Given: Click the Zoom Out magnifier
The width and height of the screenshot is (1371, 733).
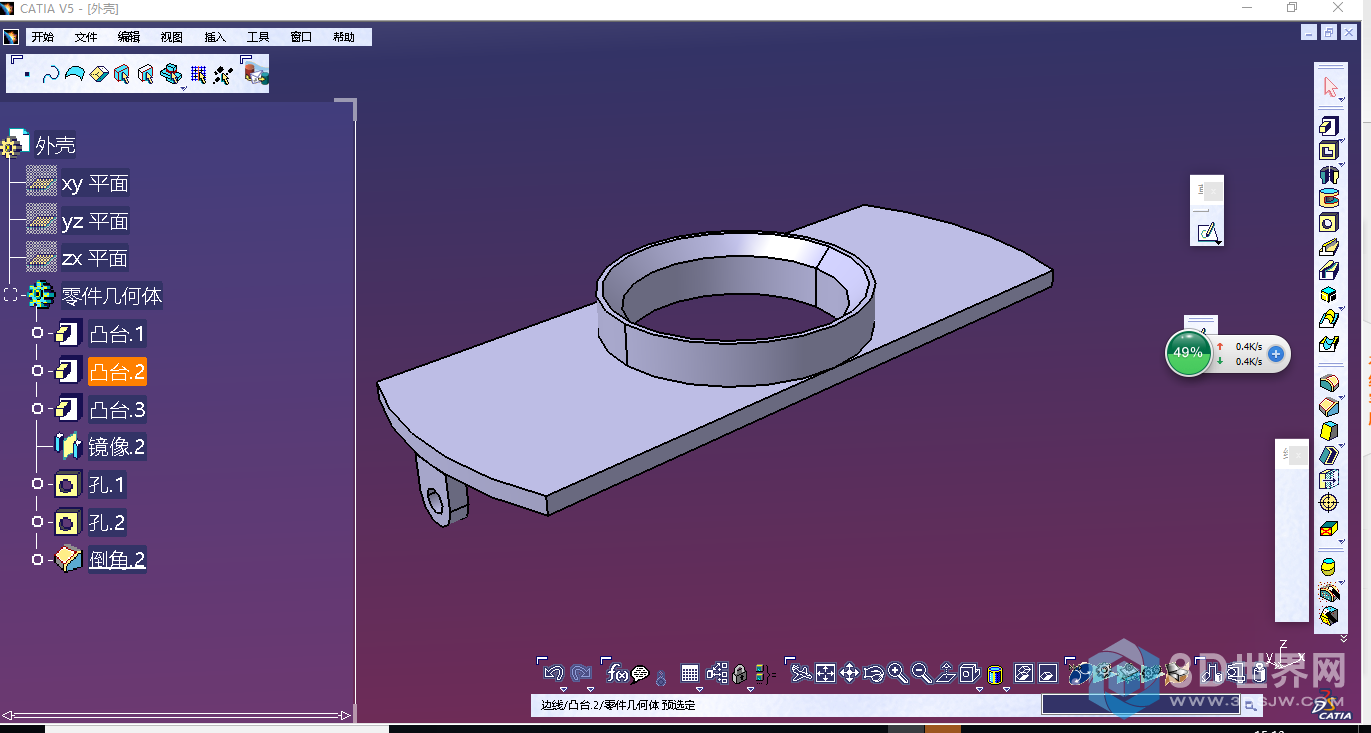Looking at the screenshot, I should coord(921,673).
